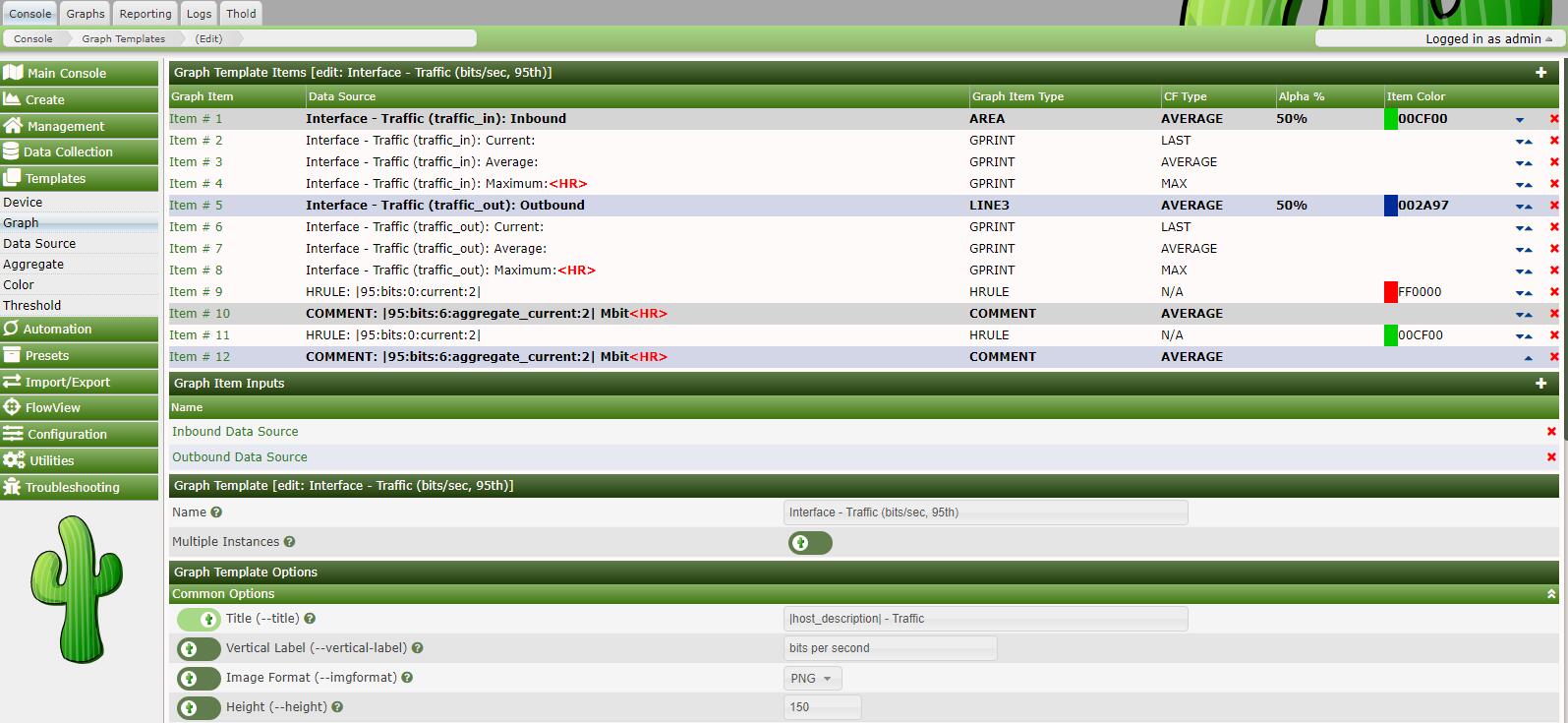Toggle the Height override switch
The height and width of the screenshot is (723, 1568).
click(199, 708)
